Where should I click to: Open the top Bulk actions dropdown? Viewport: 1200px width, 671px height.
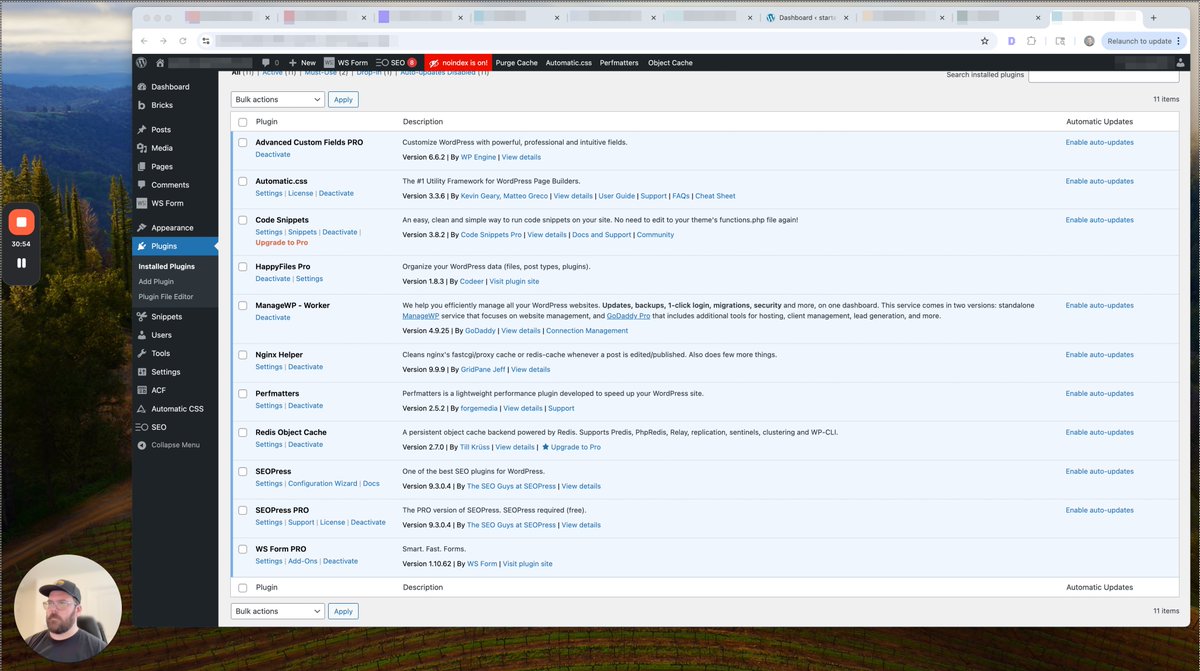tap(278, 100)
